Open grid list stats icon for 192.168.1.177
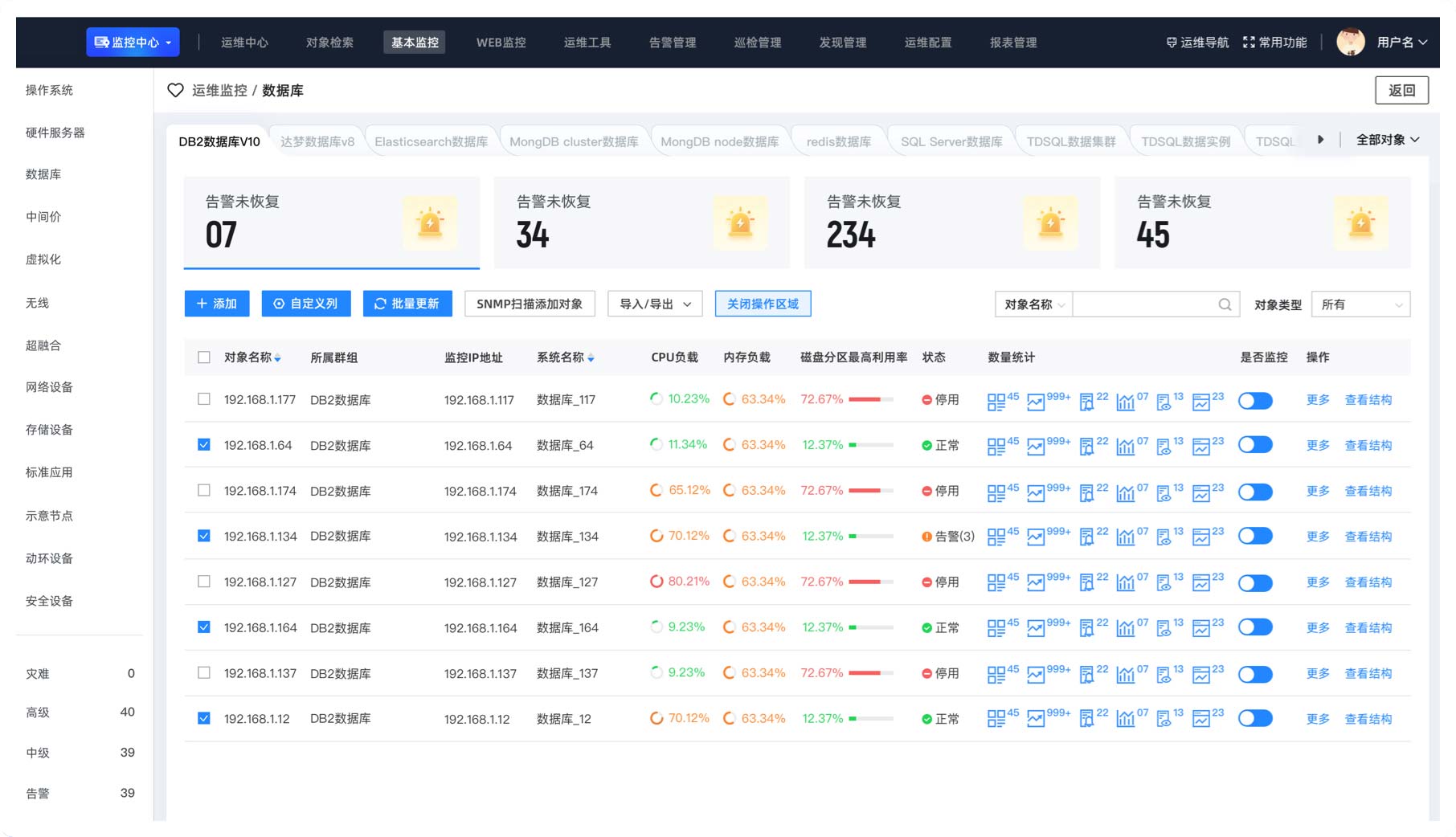1456x837 pixels. click(996, 401)
